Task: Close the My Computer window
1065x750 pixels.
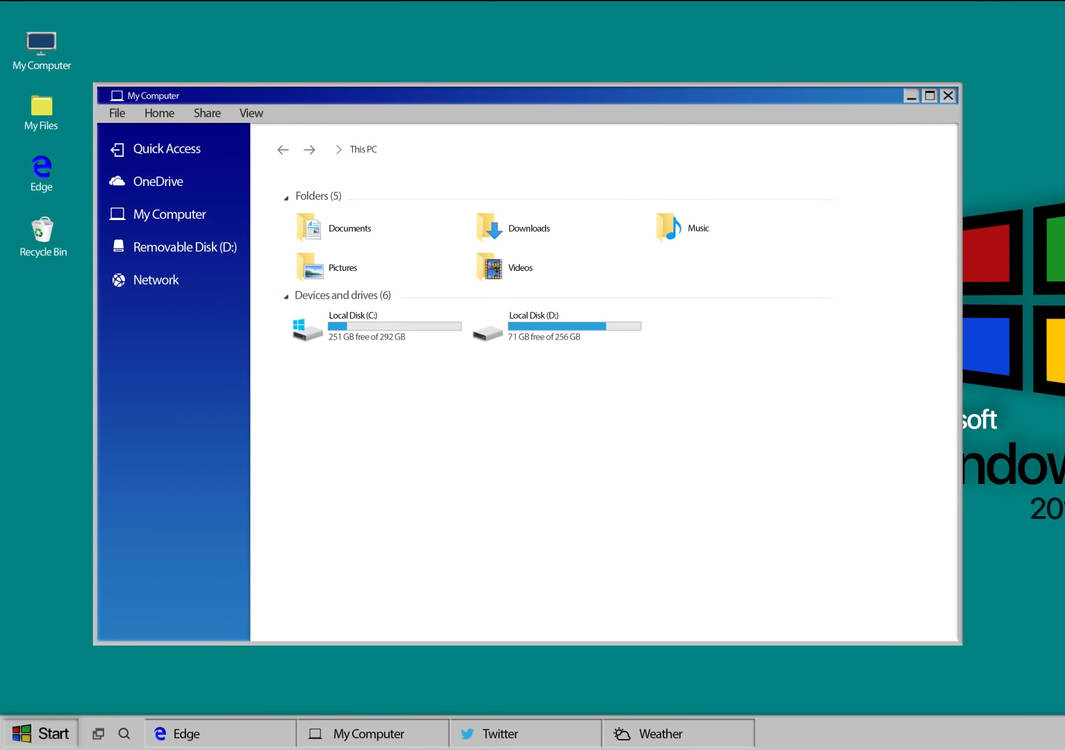Action: tap(948, 96)
